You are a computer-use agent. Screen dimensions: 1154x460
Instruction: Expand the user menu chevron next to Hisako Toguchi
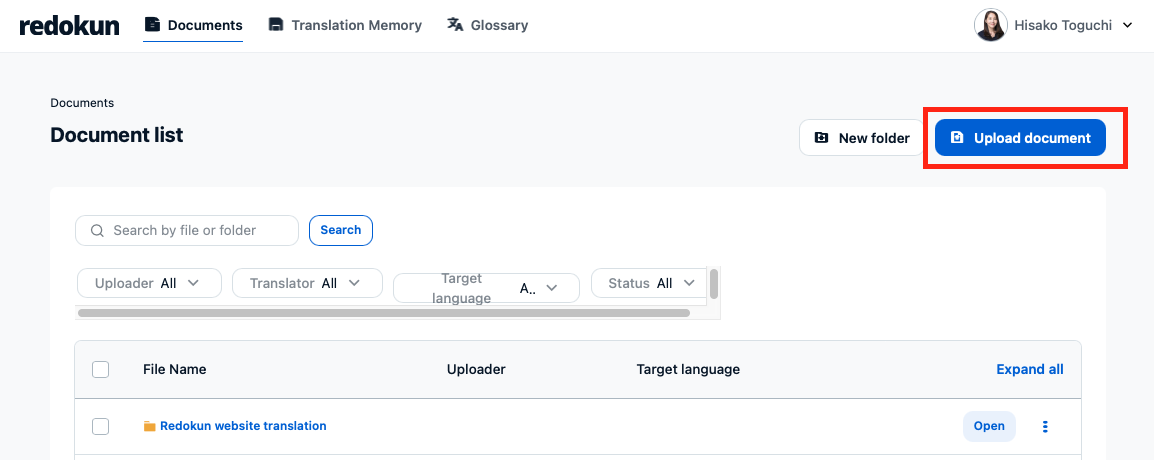point(1127,26)
